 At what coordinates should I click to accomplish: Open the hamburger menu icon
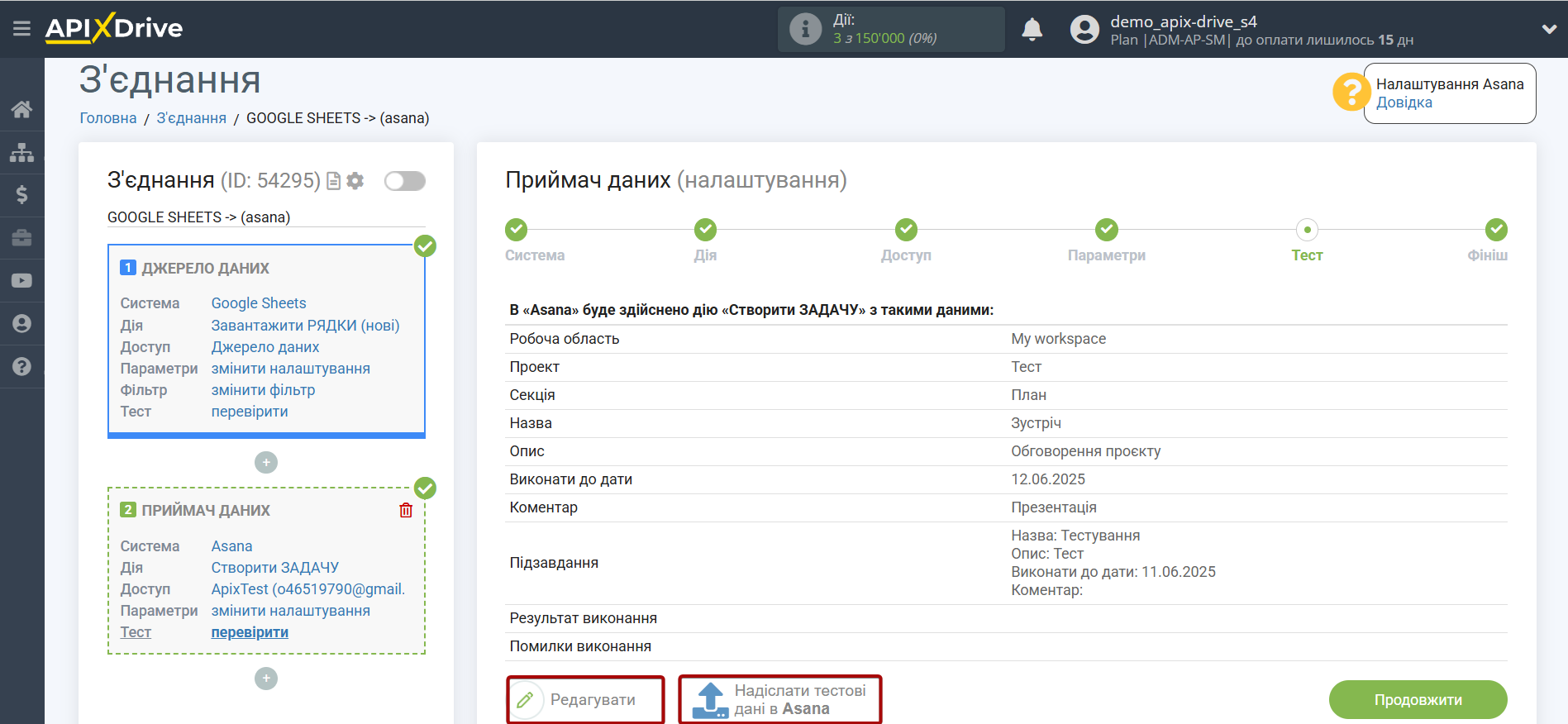point(22,29)
